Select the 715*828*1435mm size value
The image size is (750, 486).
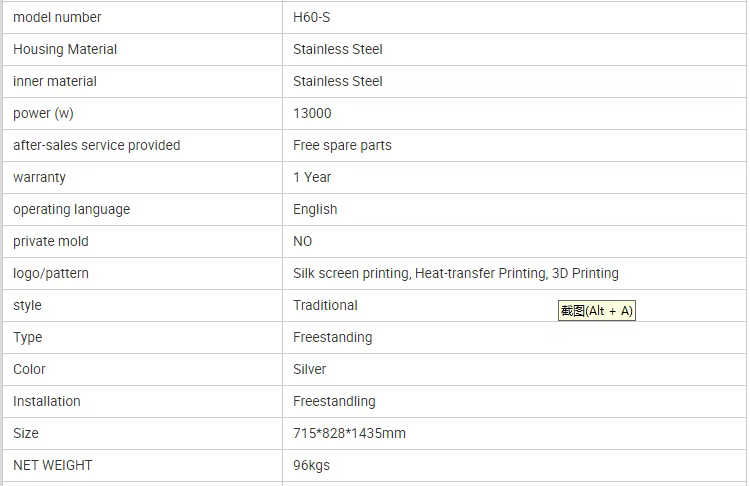(x=349, y=433)
